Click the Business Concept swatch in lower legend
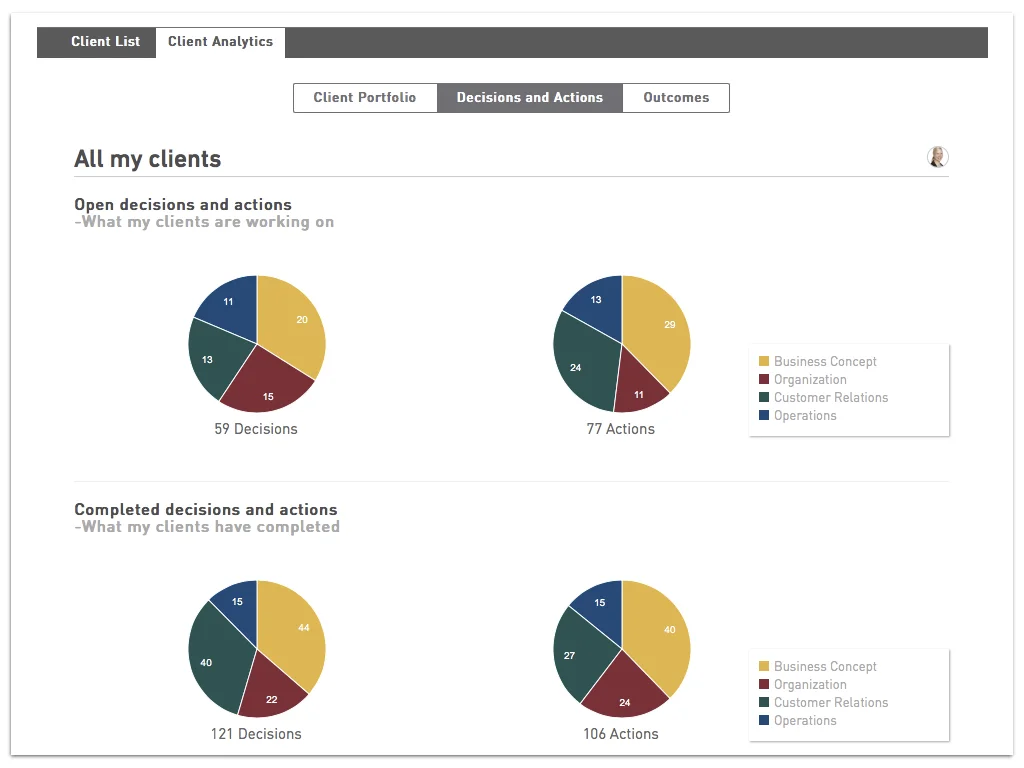This screenshot has height=768, width=1024. point(764,666)
